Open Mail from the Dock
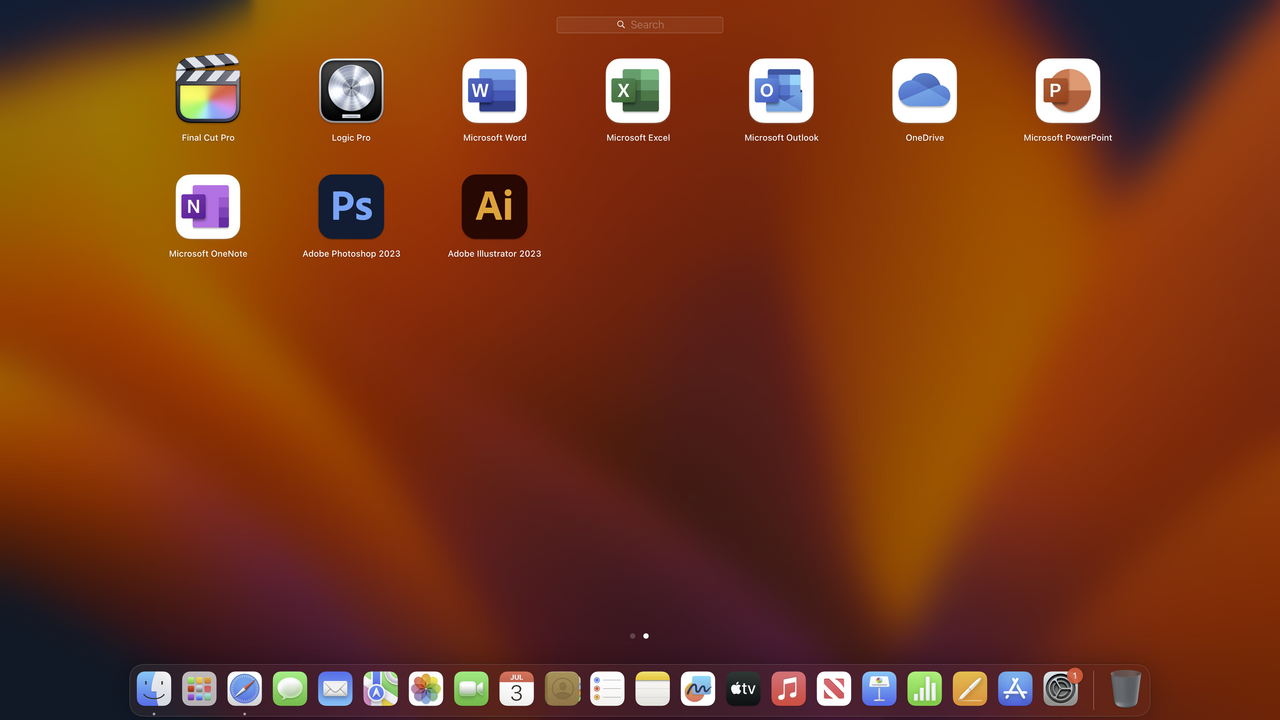The image size is (1280, 720). click(335, 689)
